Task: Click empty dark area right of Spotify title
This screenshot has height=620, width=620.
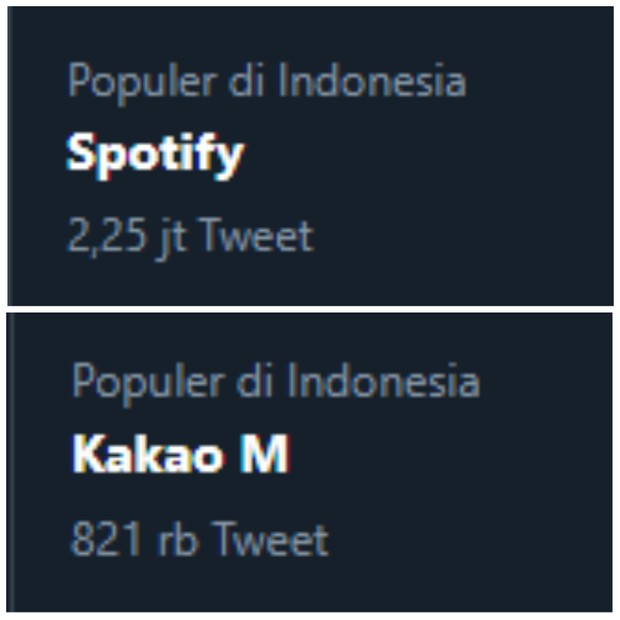Action: coord(430,155)
